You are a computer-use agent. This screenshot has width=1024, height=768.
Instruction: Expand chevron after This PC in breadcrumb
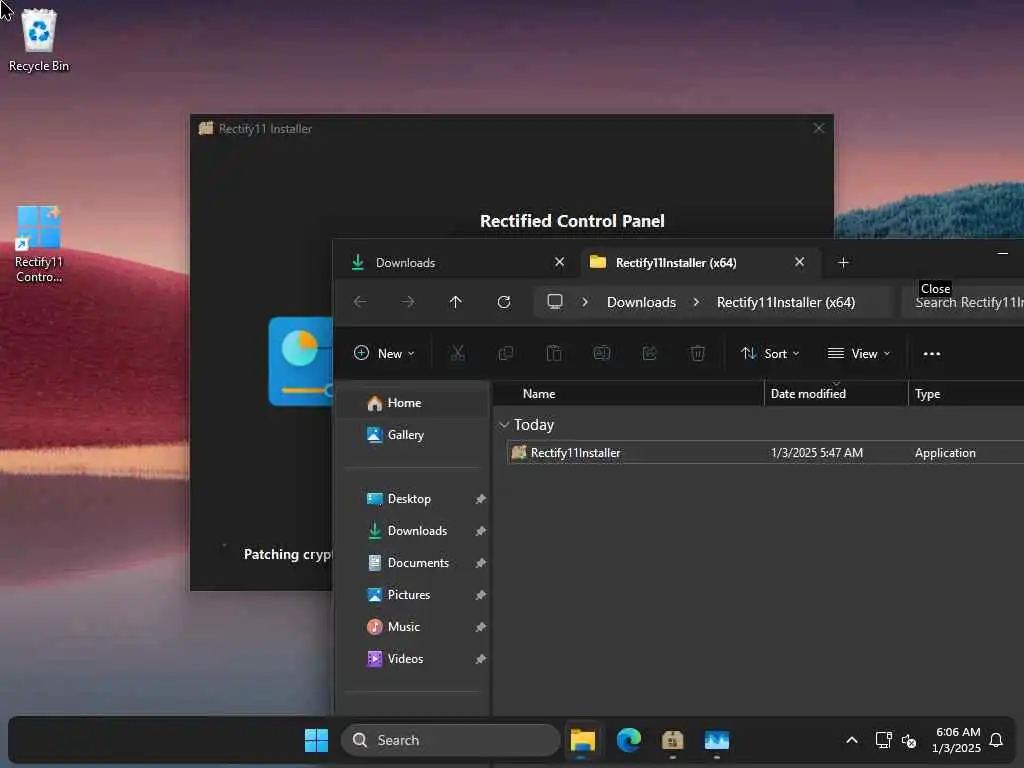pos(585,302)
